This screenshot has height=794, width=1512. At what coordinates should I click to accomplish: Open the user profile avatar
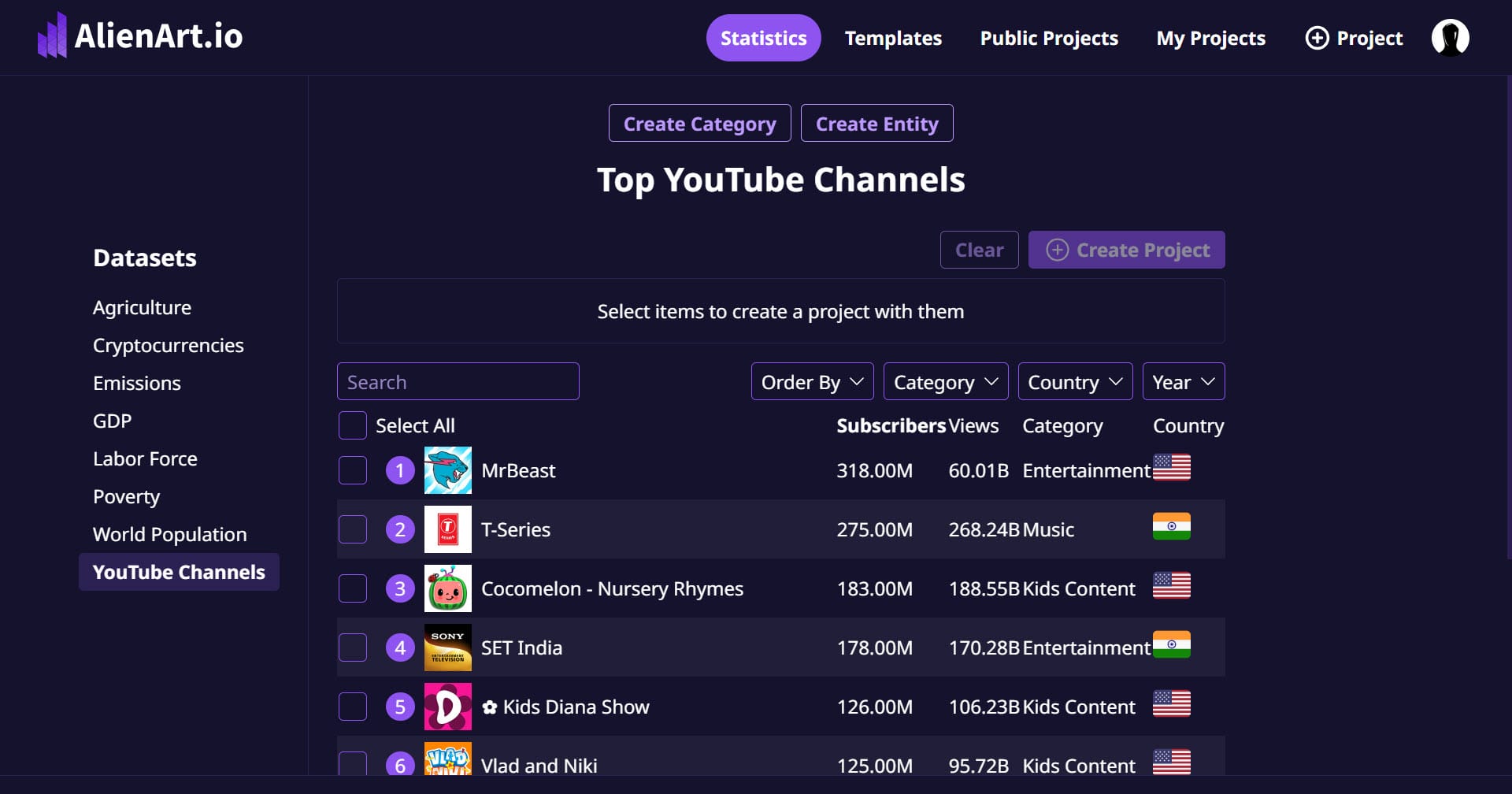pyautogui.click(x=1450, y=38)
